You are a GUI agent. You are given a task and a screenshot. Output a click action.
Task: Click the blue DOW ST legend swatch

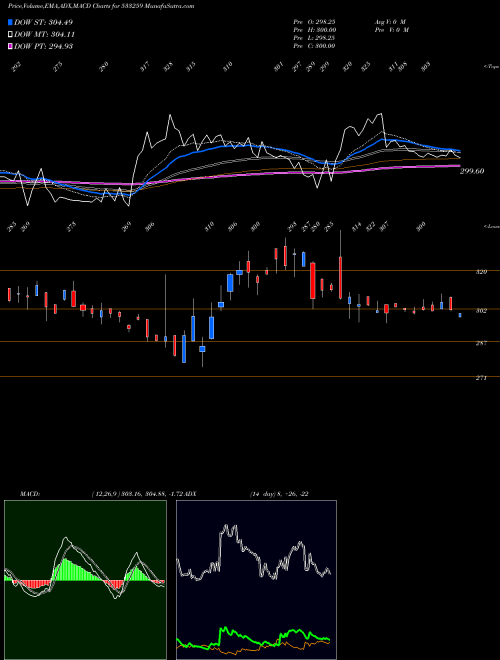(10, 22)
